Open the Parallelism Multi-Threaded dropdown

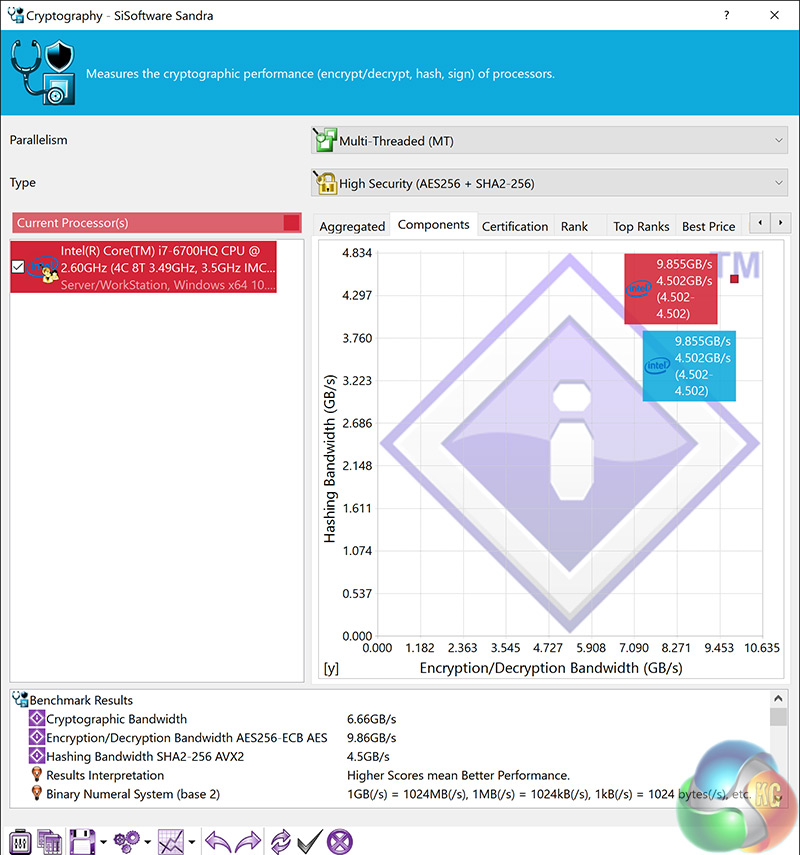point(550,141)
